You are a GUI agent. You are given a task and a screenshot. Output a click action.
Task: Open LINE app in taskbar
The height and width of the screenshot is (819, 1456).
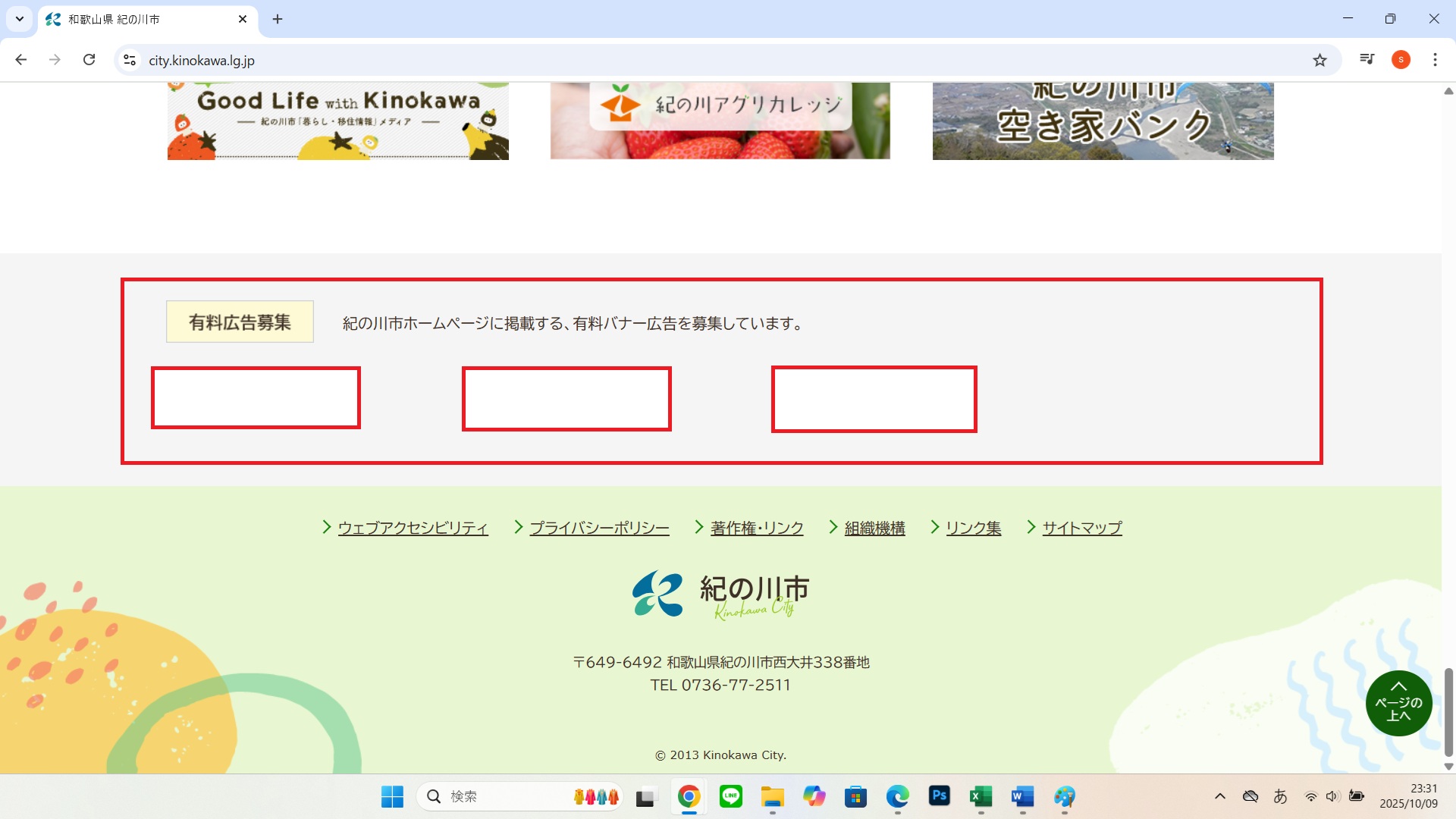(730, 796)
